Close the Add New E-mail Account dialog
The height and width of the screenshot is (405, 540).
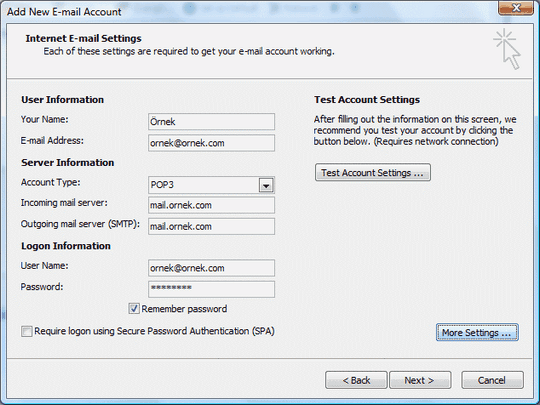[516, 8]
